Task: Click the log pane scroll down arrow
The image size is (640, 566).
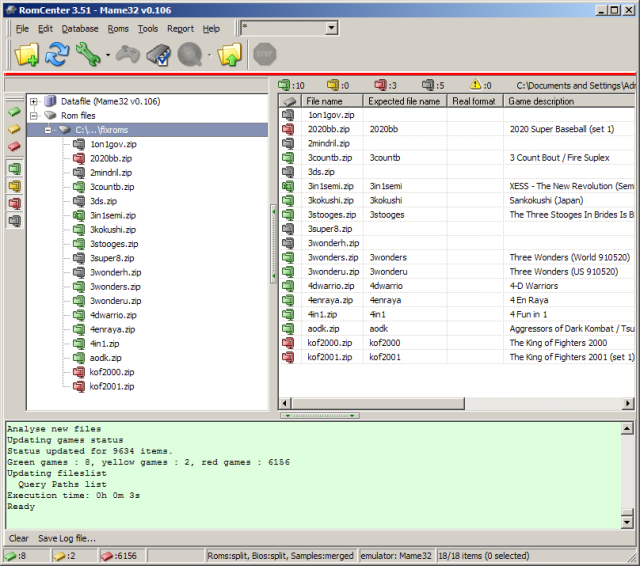Action: coord(627,522)
